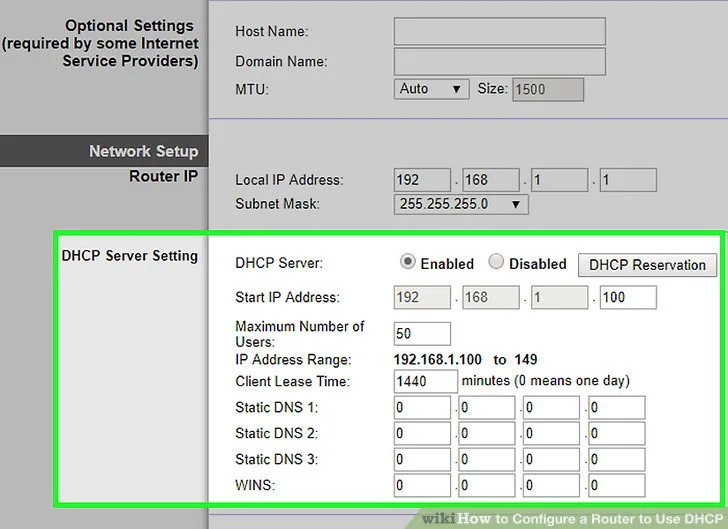Click Static DNS 2 third octet field

point(552,433)
